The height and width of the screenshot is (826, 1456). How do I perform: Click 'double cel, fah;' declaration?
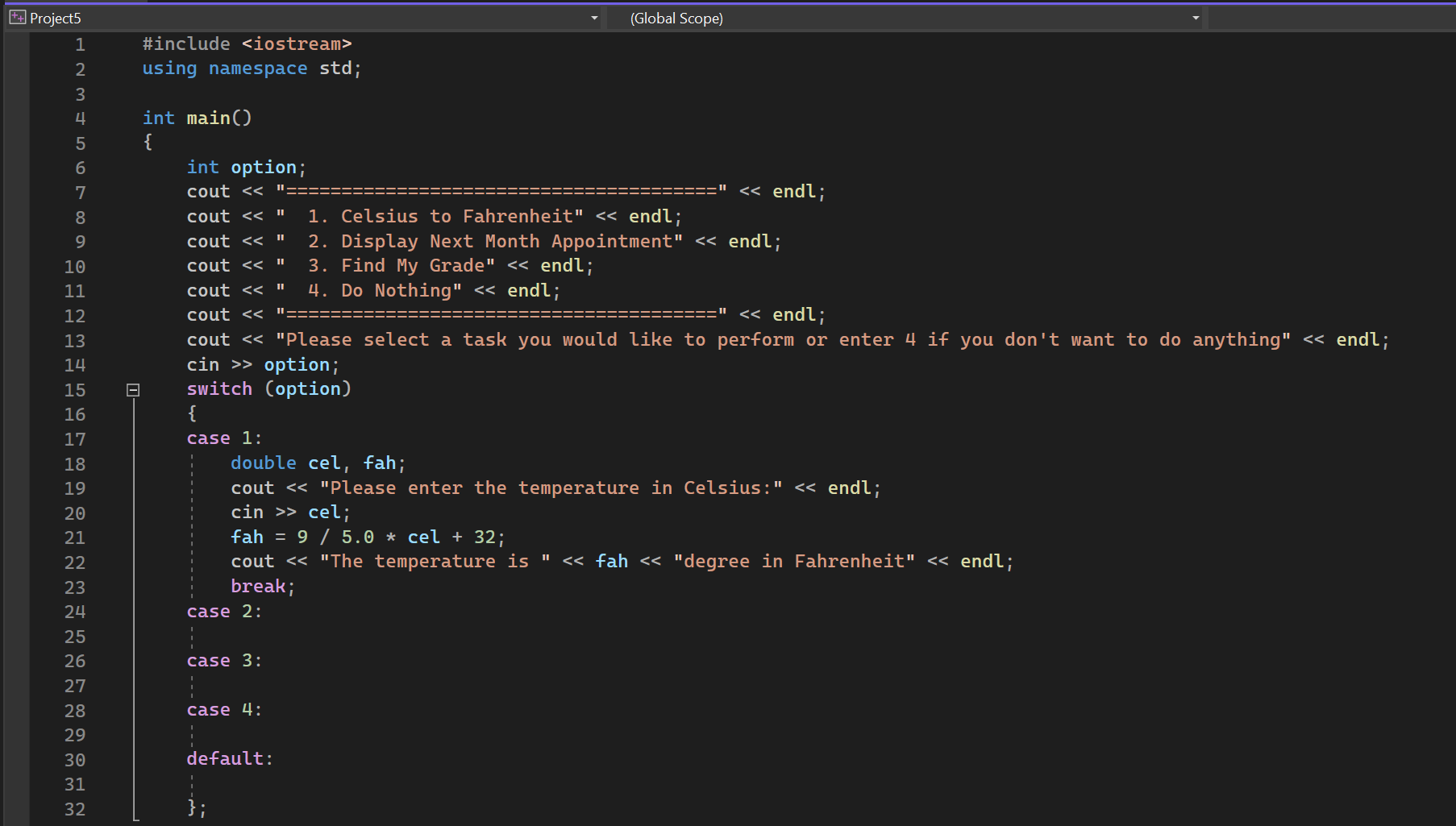click(318, 463)
